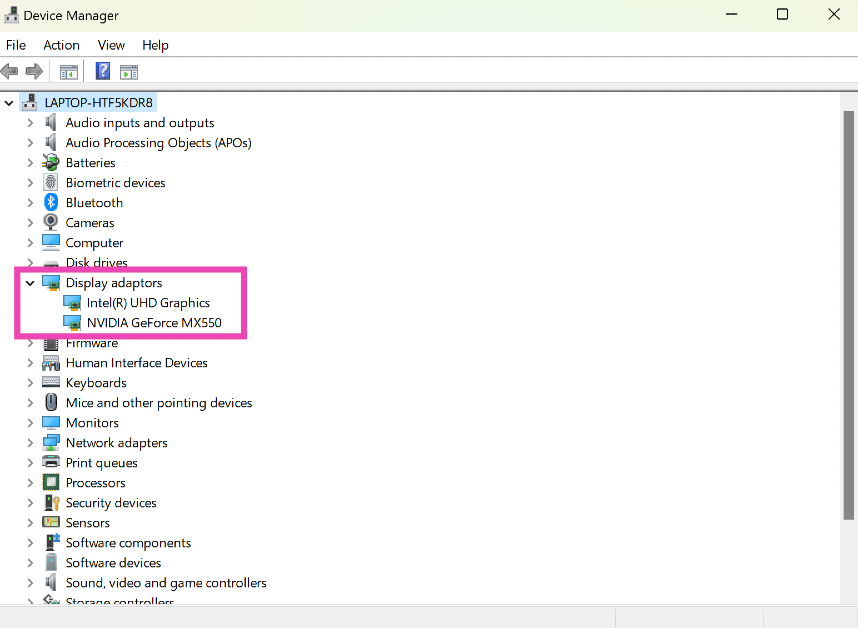Image resolution: width=858 pixels, height=628 pixels.
Task: Open Help from the blue question mark icon
Action: [102, 71]
